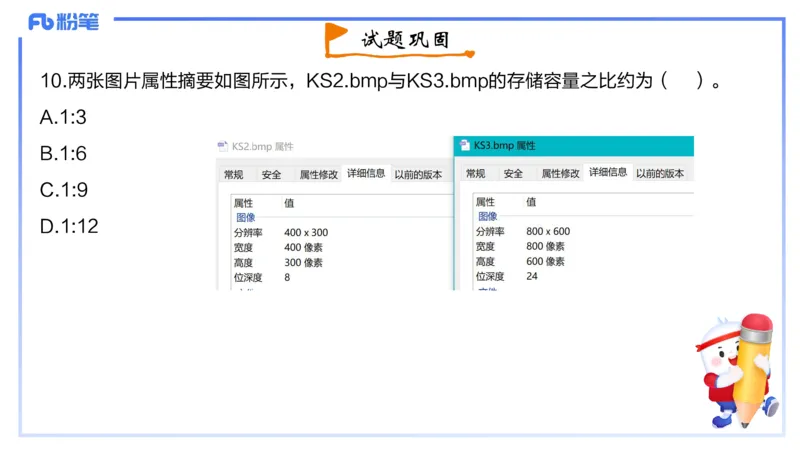Click 800 像素 width value
The image size is (800, 450).
tap(545, 246)
